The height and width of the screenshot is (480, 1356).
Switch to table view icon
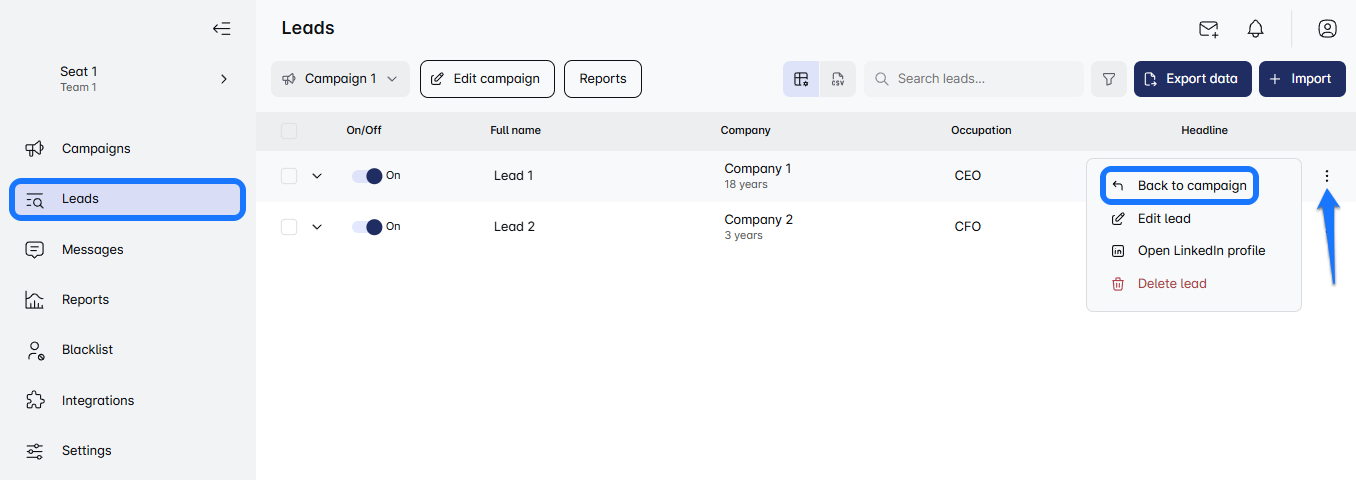point(801,79)
